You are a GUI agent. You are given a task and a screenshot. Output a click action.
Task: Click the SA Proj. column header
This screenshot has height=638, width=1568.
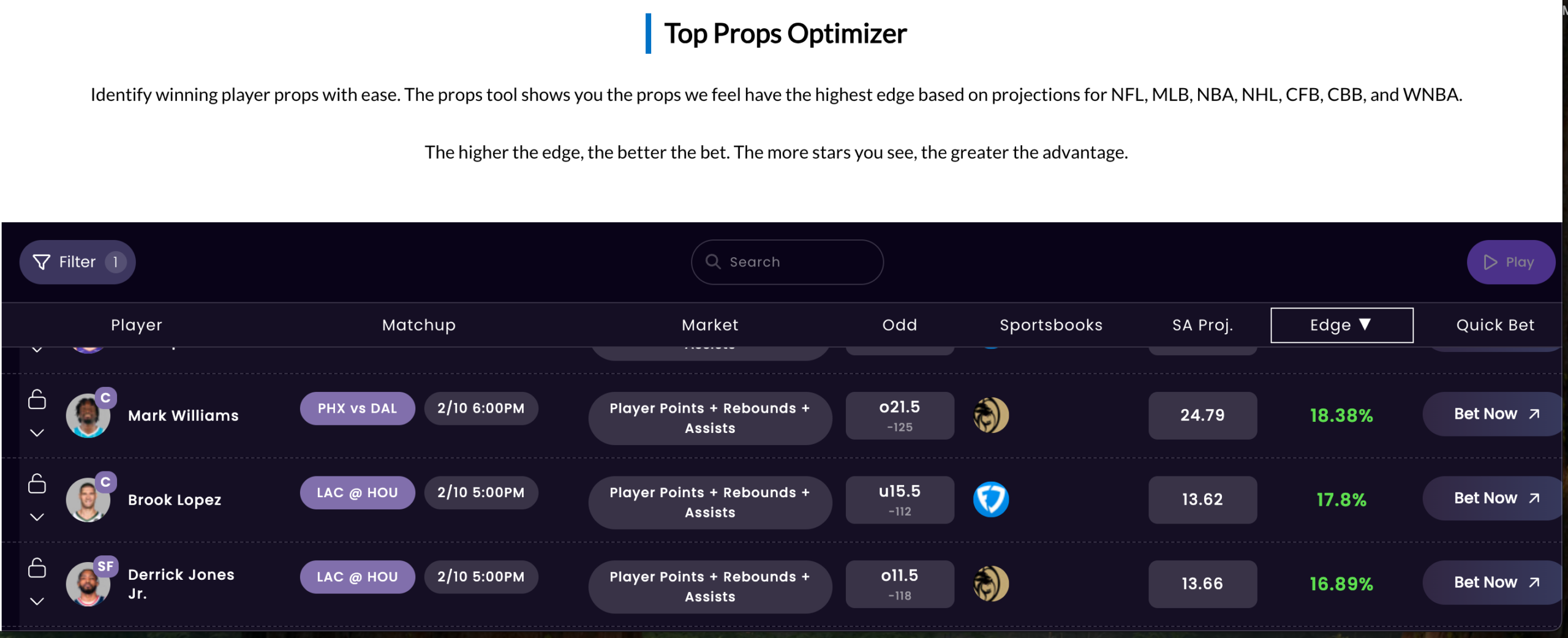point(1202,325)
